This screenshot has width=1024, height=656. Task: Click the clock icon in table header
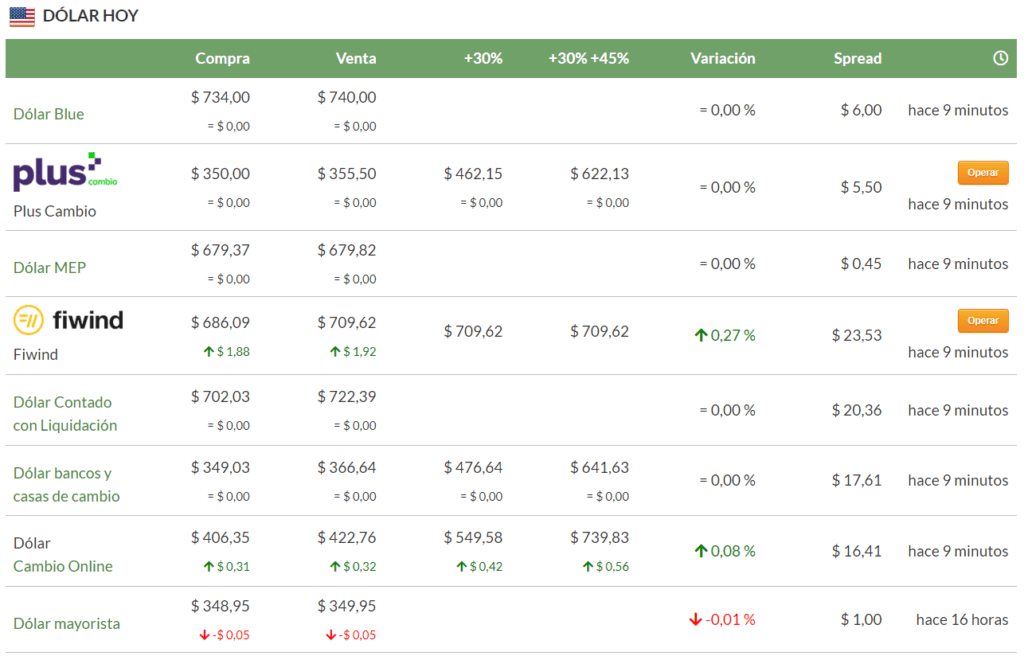tap(1000, 58)
